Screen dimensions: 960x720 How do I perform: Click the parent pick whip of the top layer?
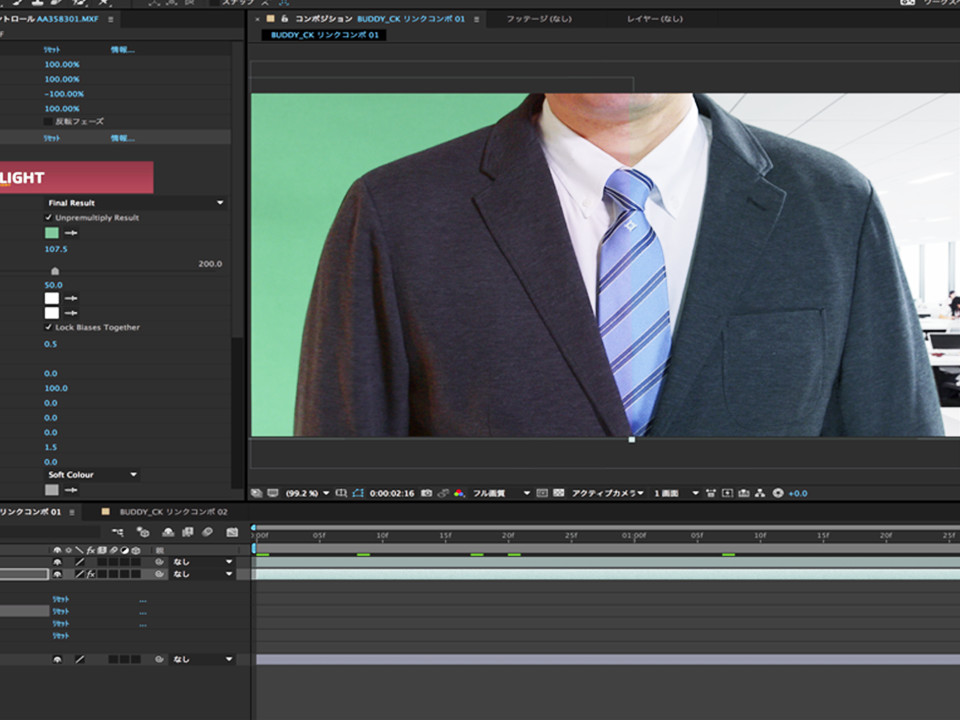[x=159, y=562]
